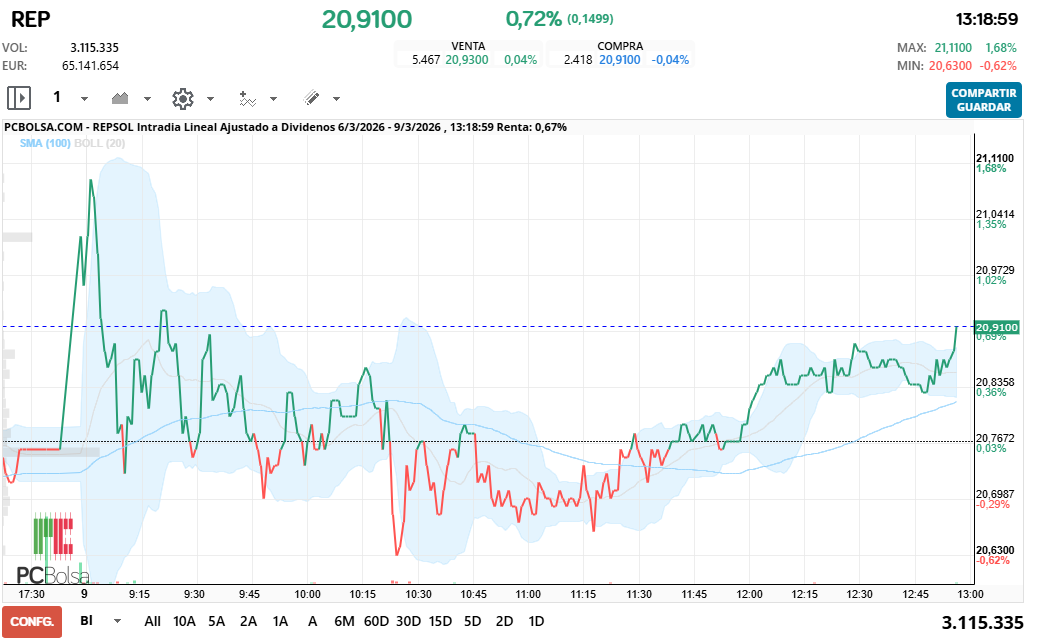Select the 6M timeframe tab
1037x643 pixels.
click(344, 621)
